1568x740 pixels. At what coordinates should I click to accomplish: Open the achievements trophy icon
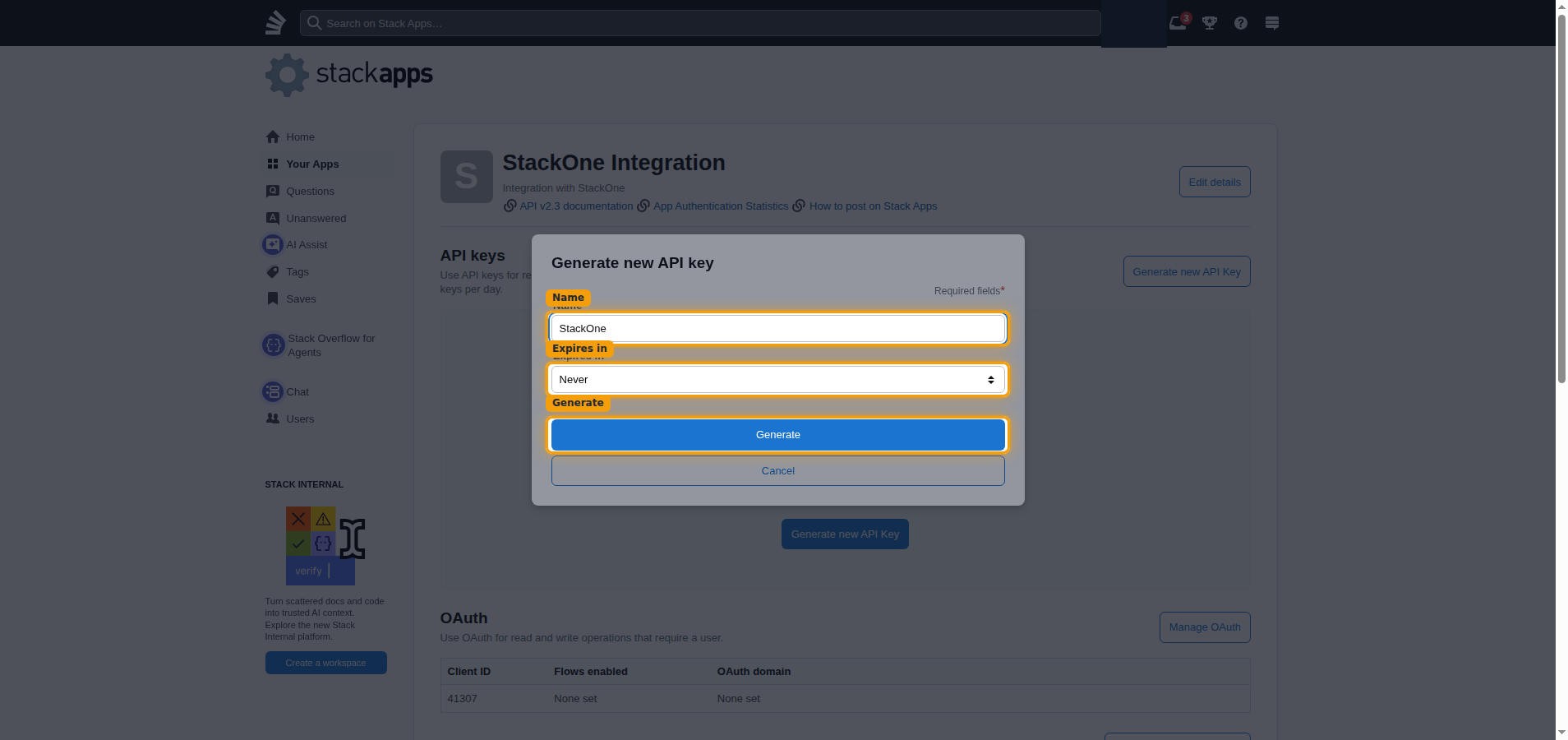tap(1210, 23)
